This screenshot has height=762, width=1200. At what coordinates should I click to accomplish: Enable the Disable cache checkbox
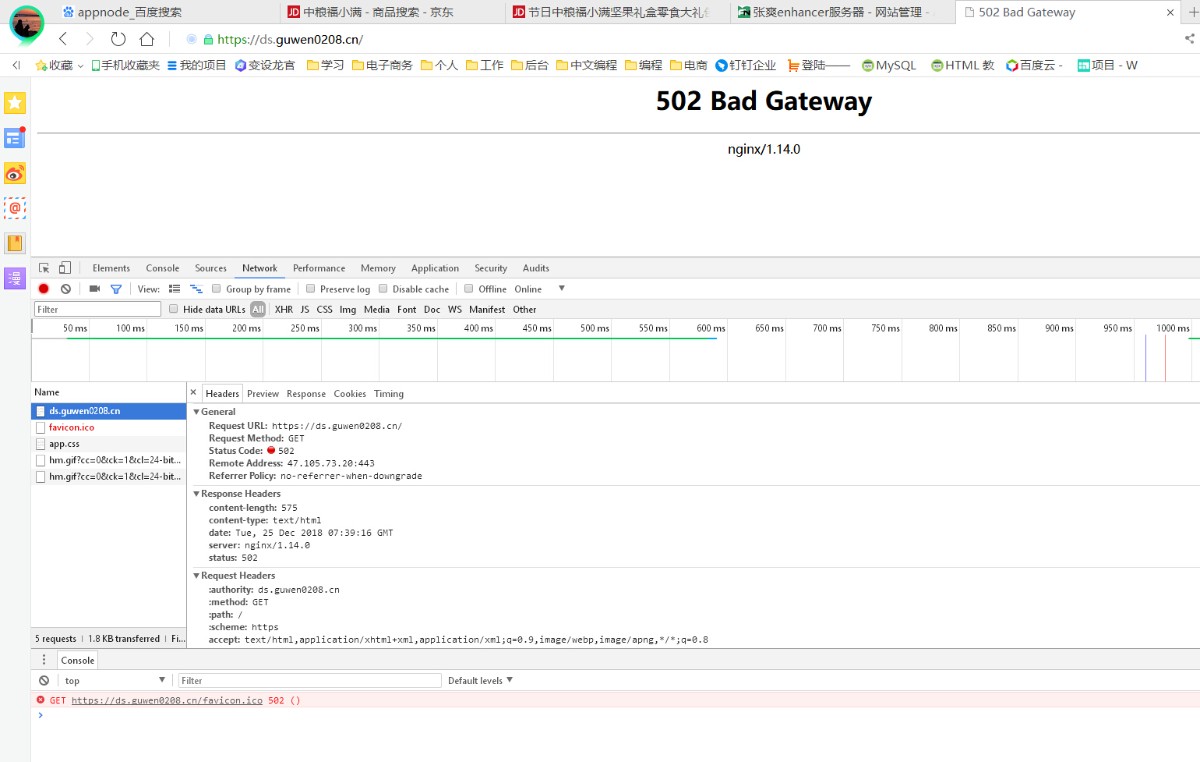pyautogui.click(x=383, y=289)
